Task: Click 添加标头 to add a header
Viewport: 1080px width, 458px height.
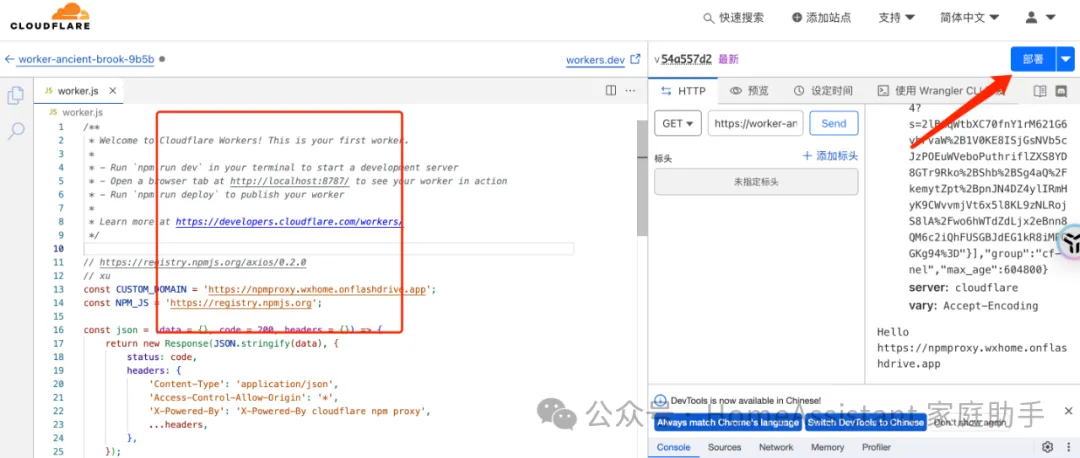Action: tap(831, 156)
